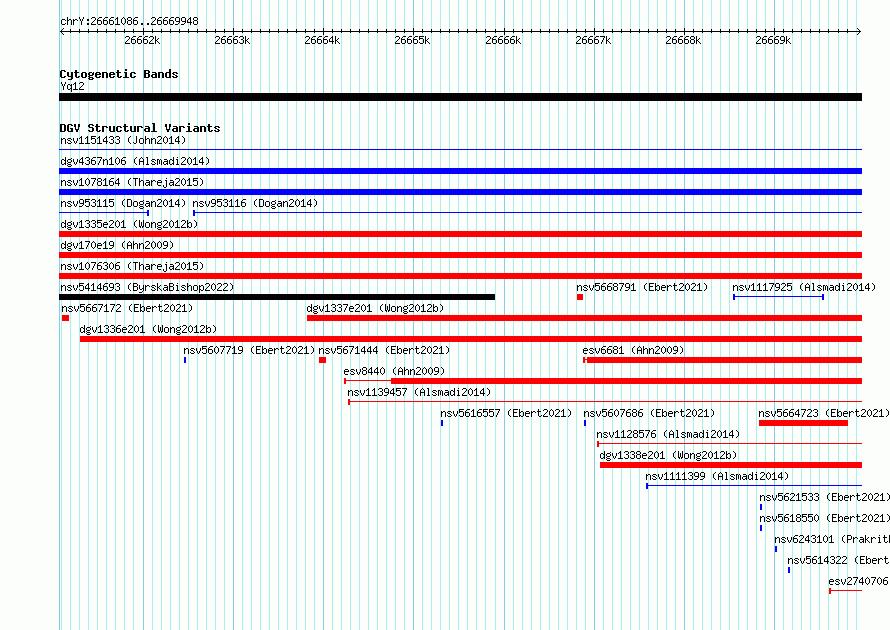890x630 pixels.
Task: Open dgv1335e201 (Wong2012b) variant label
Action: (129, 224)
